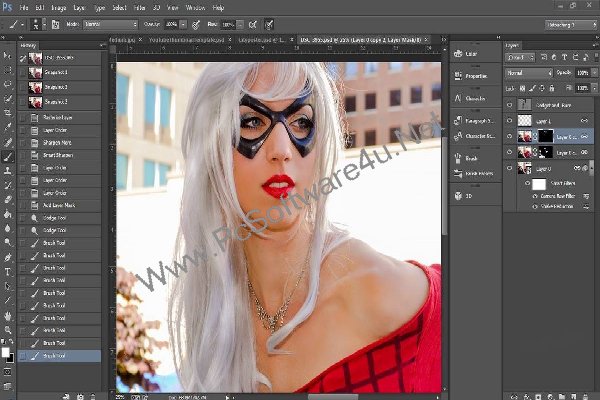Viewport: 600px width, 400px height.
Task: Select the Hand tool
Action: 7,315
